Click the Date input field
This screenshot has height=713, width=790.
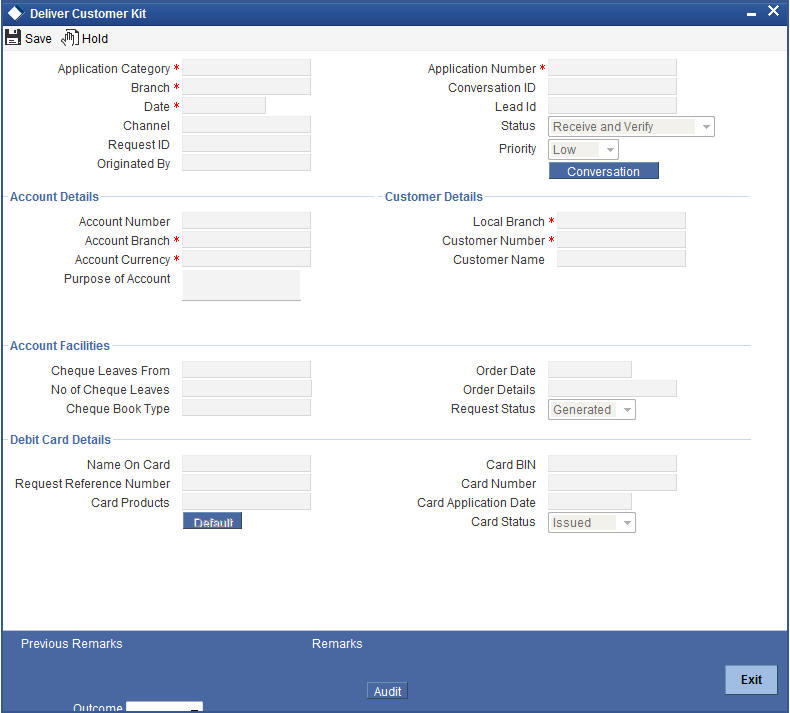pos(224,106)
